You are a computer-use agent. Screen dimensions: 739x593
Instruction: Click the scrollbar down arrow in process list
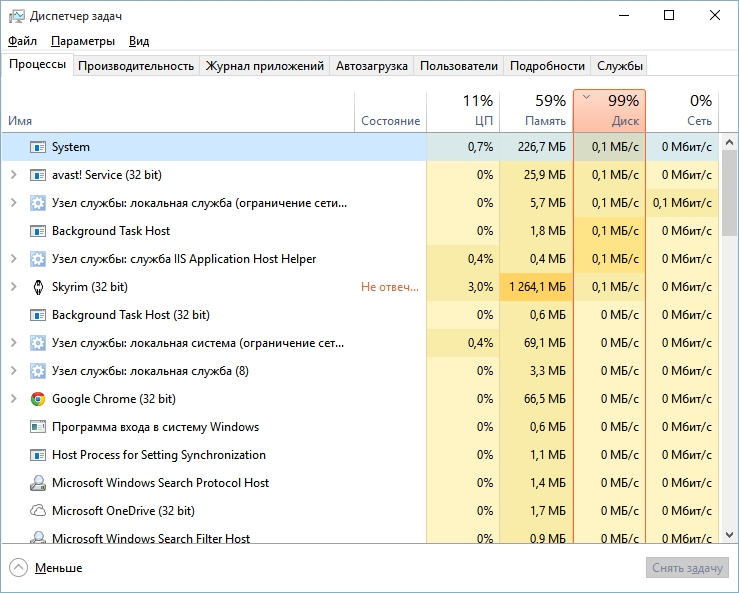pos(729,535)
